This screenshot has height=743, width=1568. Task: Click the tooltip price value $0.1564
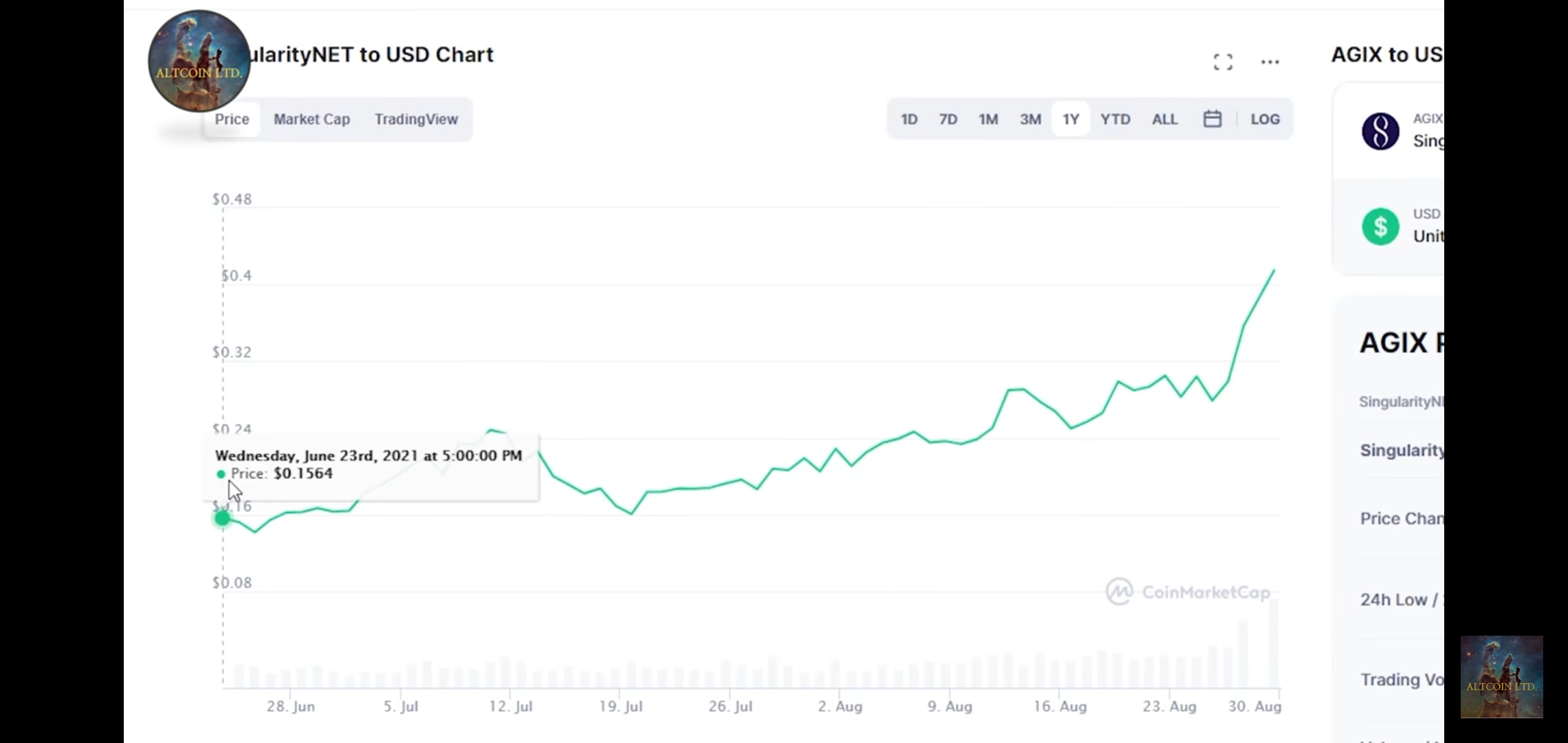coord(303,473)
